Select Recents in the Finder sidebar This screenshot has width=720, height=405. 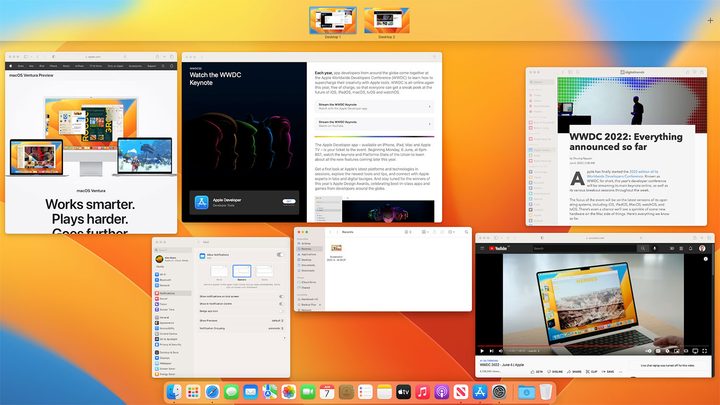click(309, 248)
